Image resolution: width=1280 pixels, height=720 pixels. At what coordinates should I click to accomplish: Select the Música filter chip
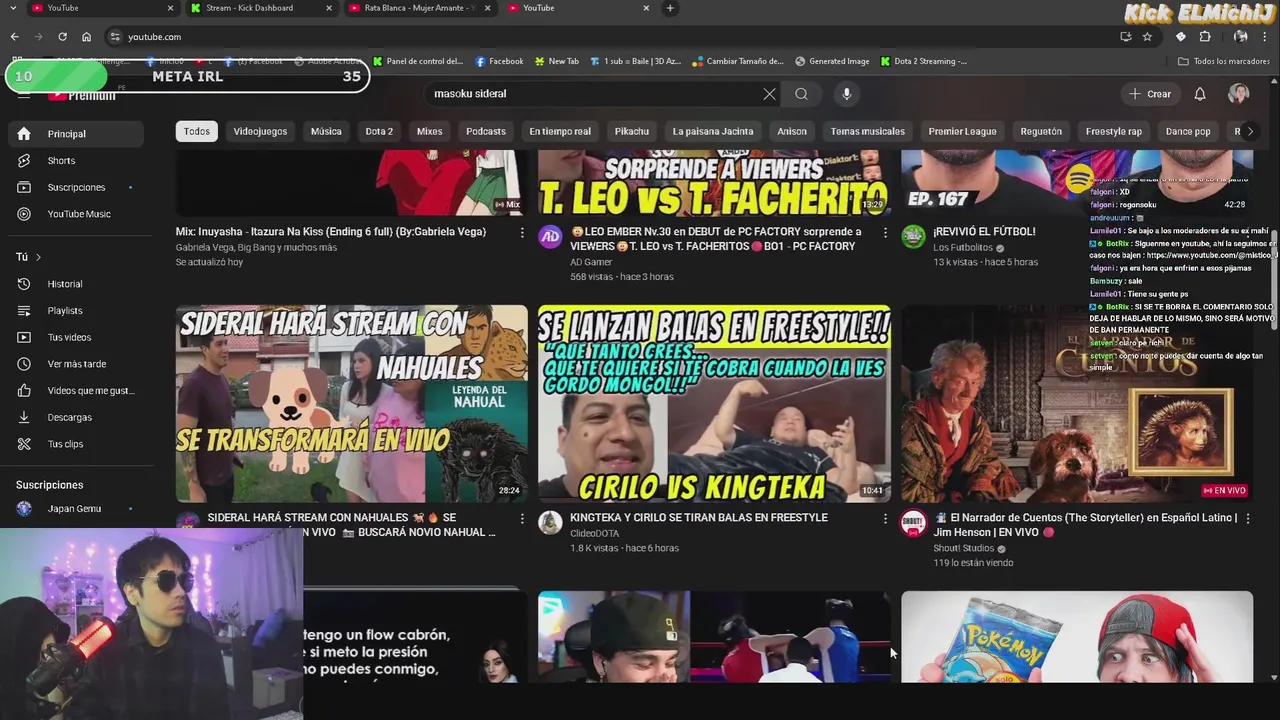coord(326,131)
